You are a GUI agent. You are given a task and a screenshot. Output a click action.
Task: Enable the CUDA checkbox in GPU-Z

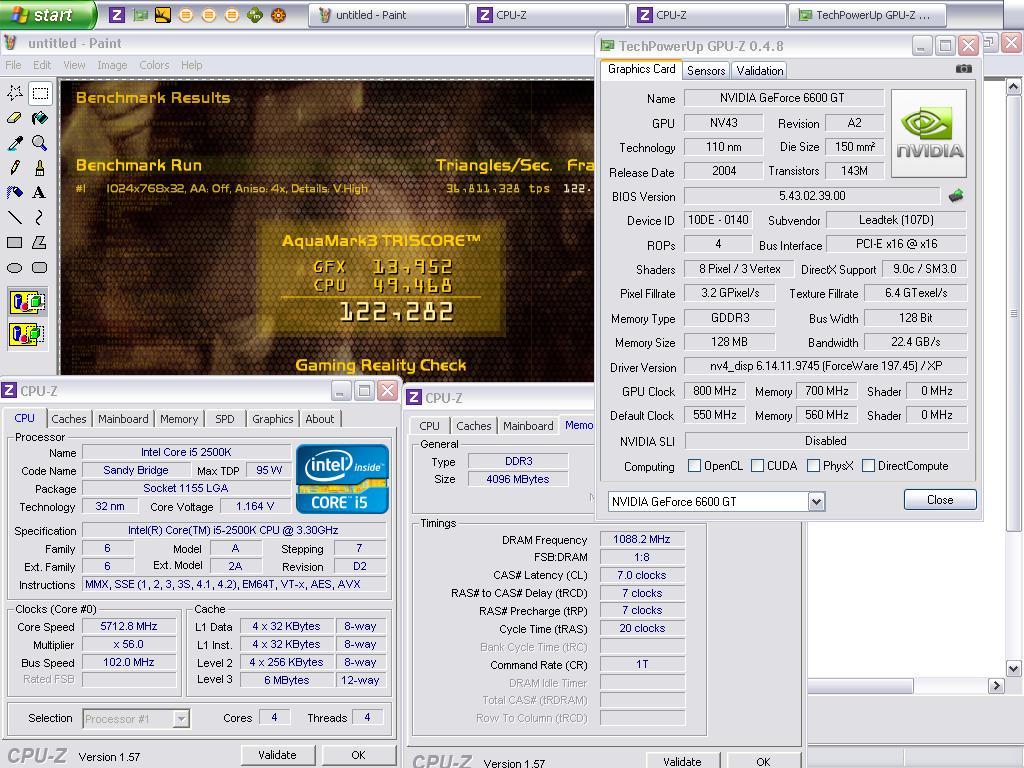[758, 466]
